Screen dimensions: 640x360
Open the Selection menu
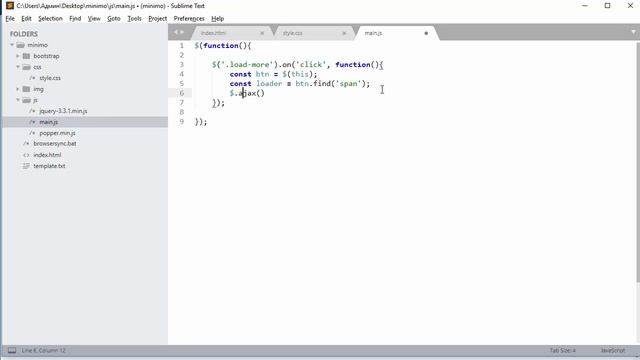coord(50,18)
